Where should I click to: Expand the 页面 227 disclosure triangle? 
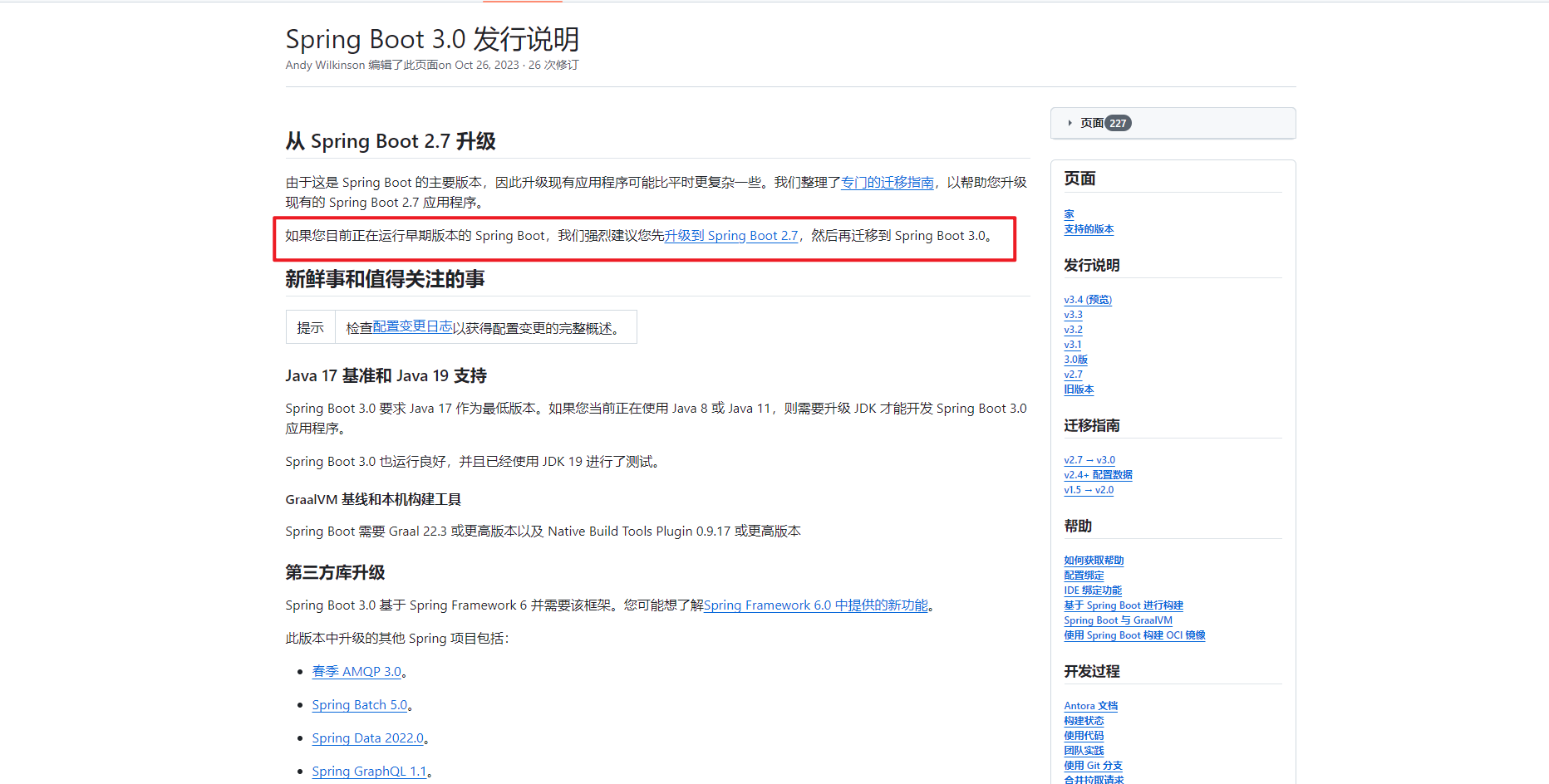(1070, 123)
